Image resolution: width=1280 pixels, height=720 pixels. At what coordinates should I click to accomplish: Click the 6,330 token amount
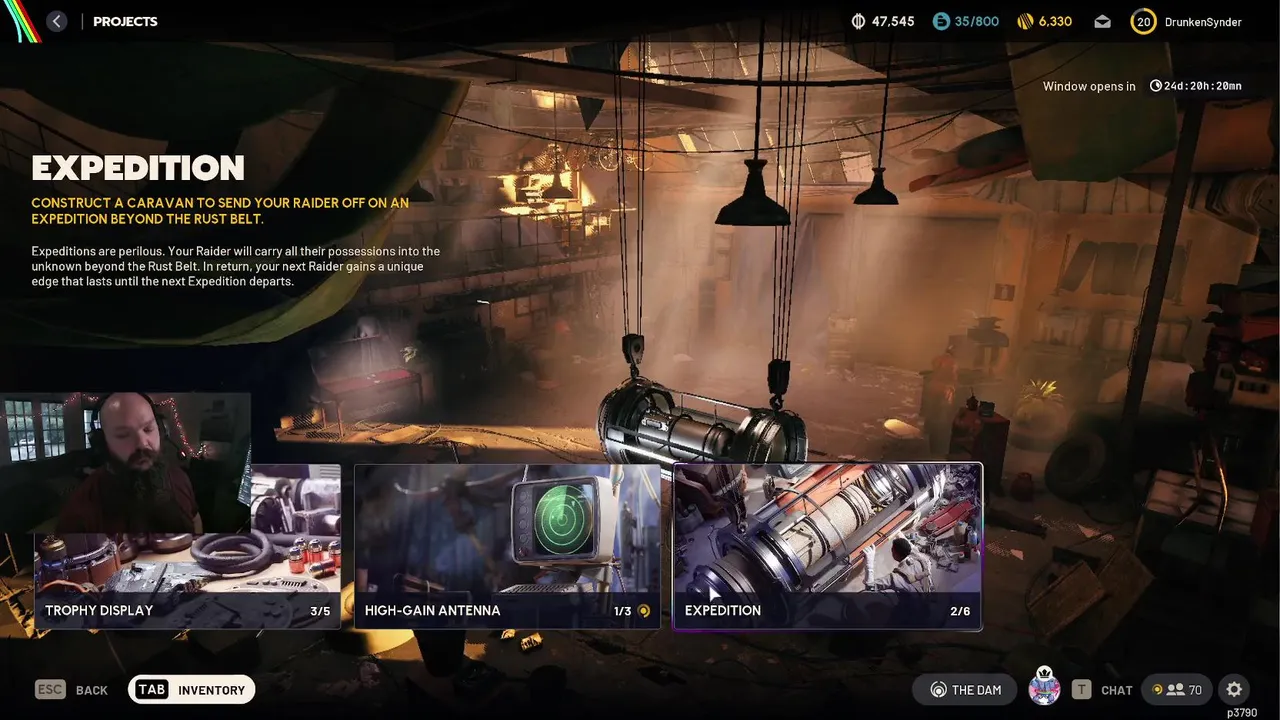pos(1055,21)
